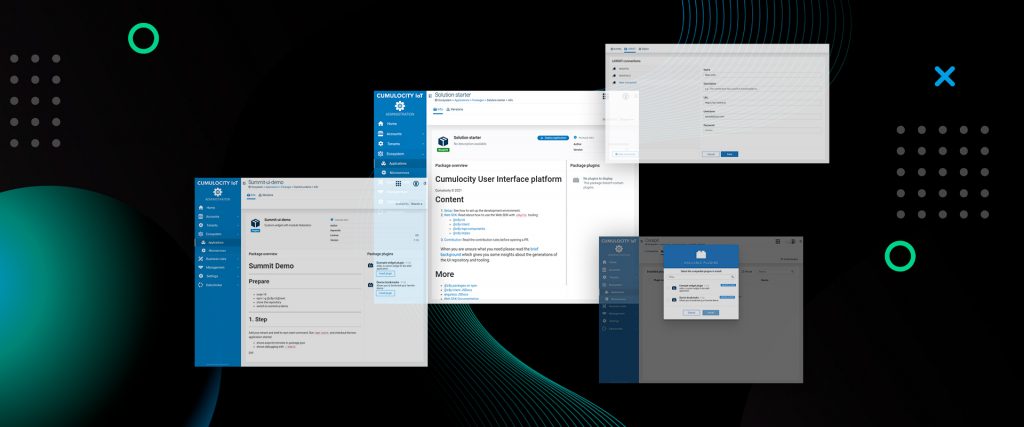Click Home icon in Summit-ui-demo sidebar
The width and height of the screenshot is (1024, 427).
tap(201, 207)
